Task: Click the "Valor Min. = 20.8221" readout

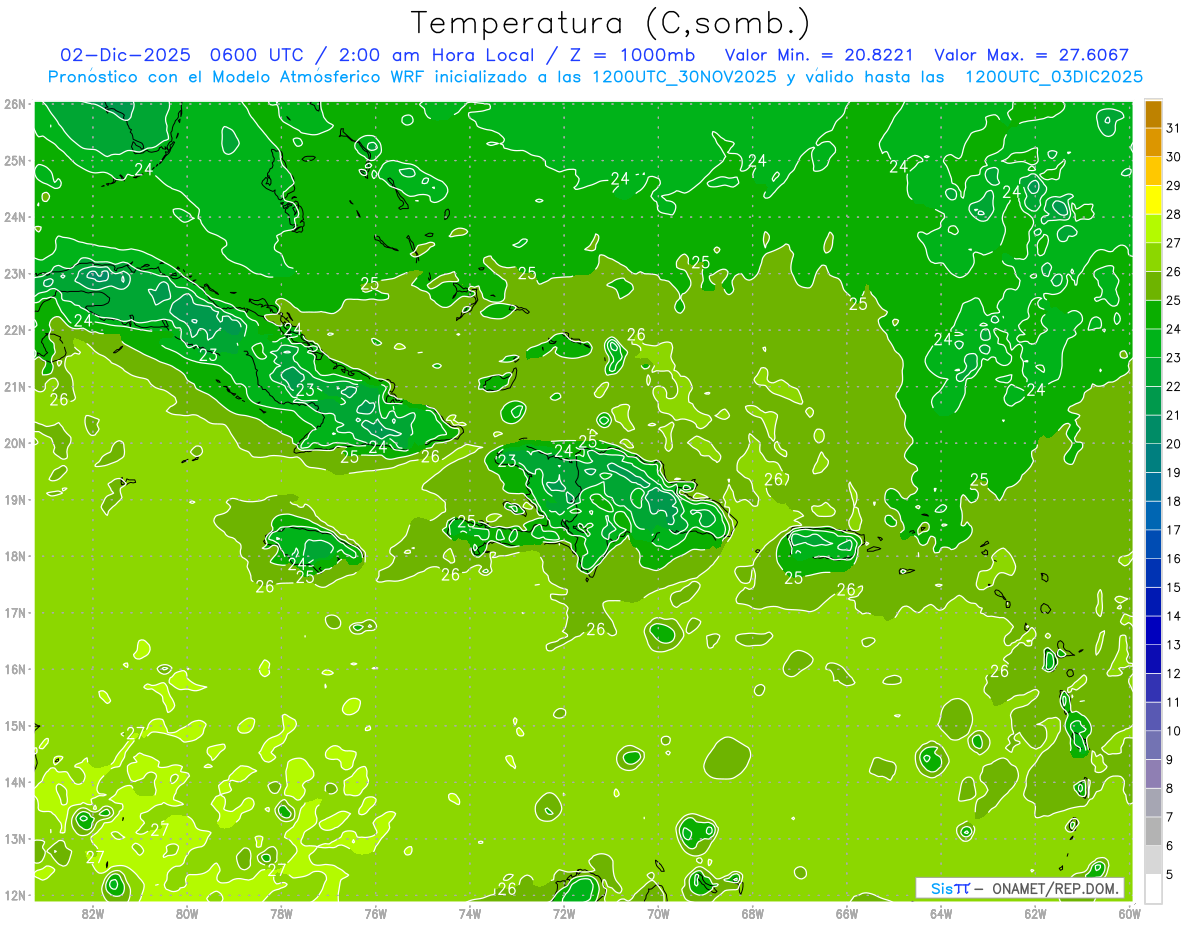Action: point(819,55)
